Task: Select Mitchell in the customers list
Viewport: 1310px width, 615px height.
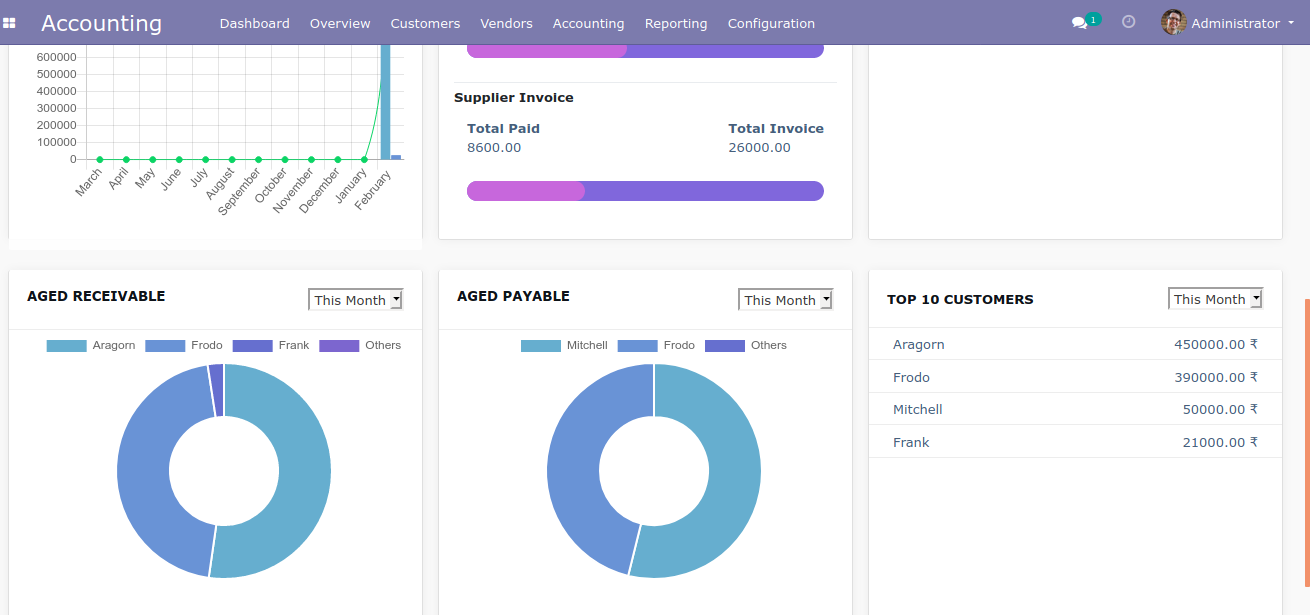Action: click(917, 410)
